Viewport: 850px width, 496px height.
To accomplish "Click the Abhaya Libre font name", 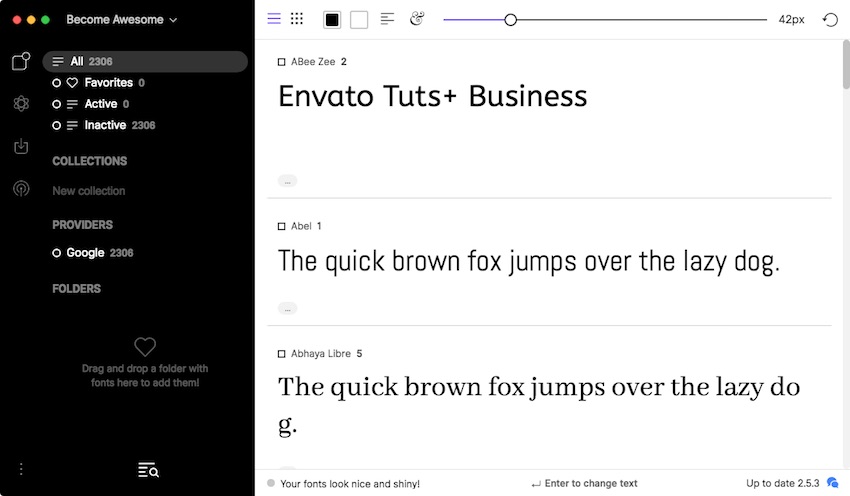I will pyautogui.click(x=321, y=353).
